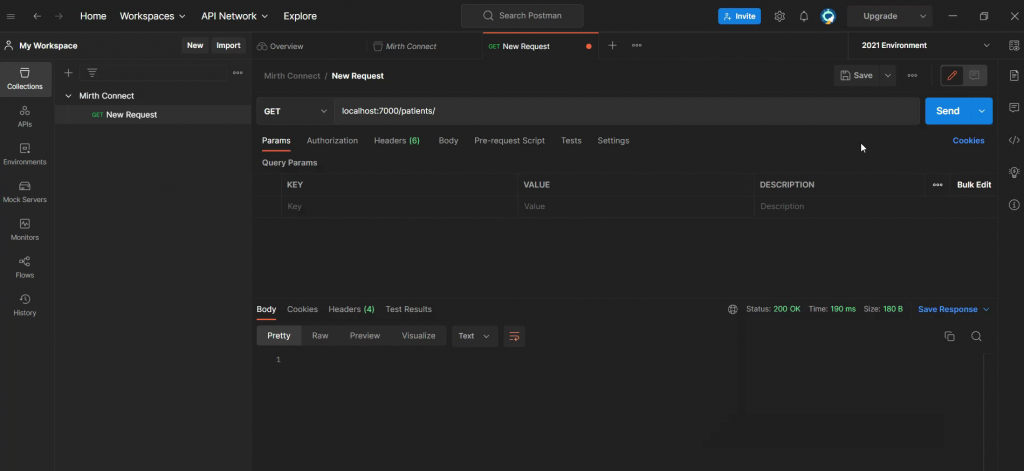Open the Authorization tab
This screenshot has height=471, width=1024.
(x=332, y=141)
